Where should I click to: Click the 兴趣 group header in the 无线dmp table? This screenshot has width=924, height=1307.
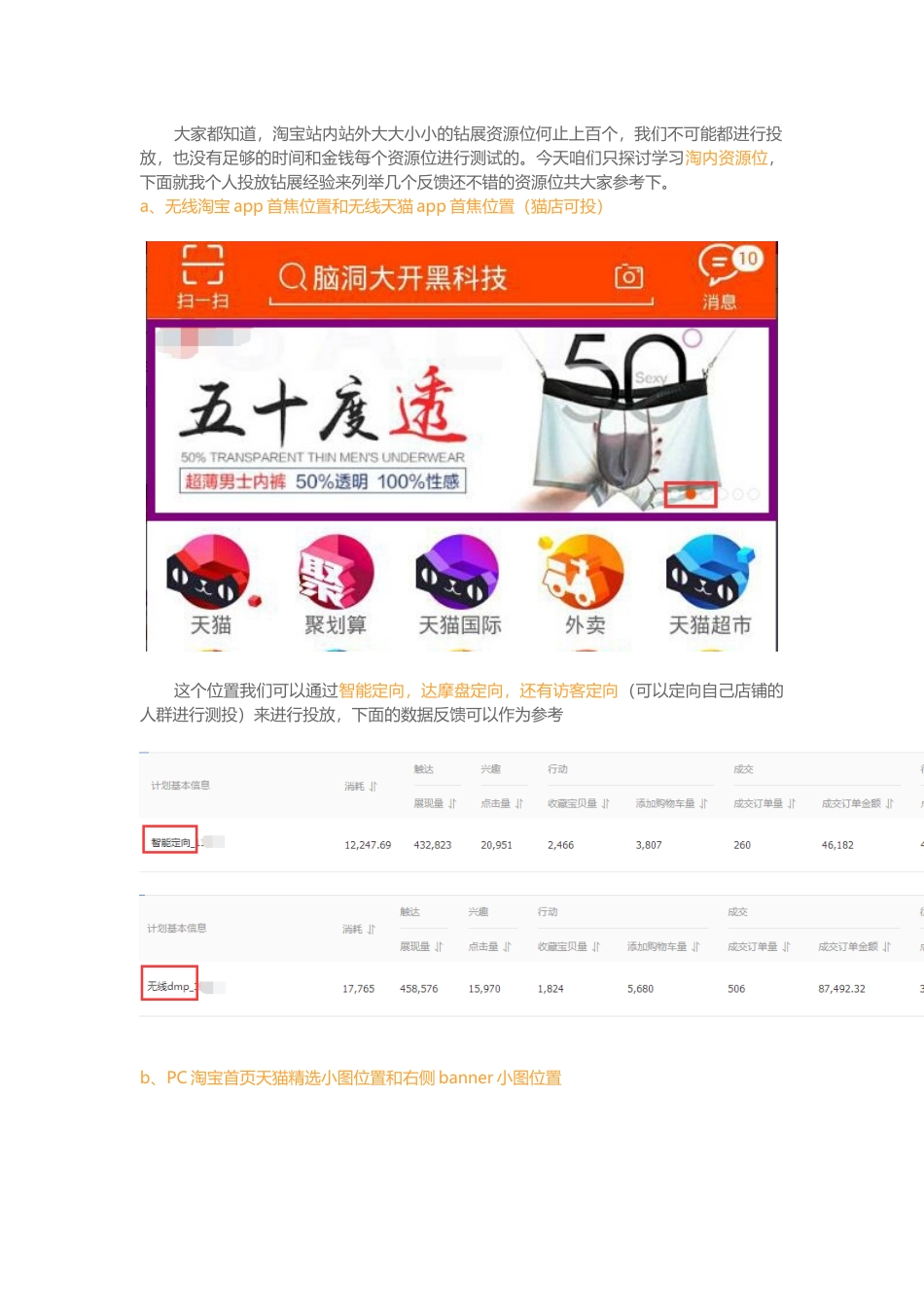[x=478, y=912]
